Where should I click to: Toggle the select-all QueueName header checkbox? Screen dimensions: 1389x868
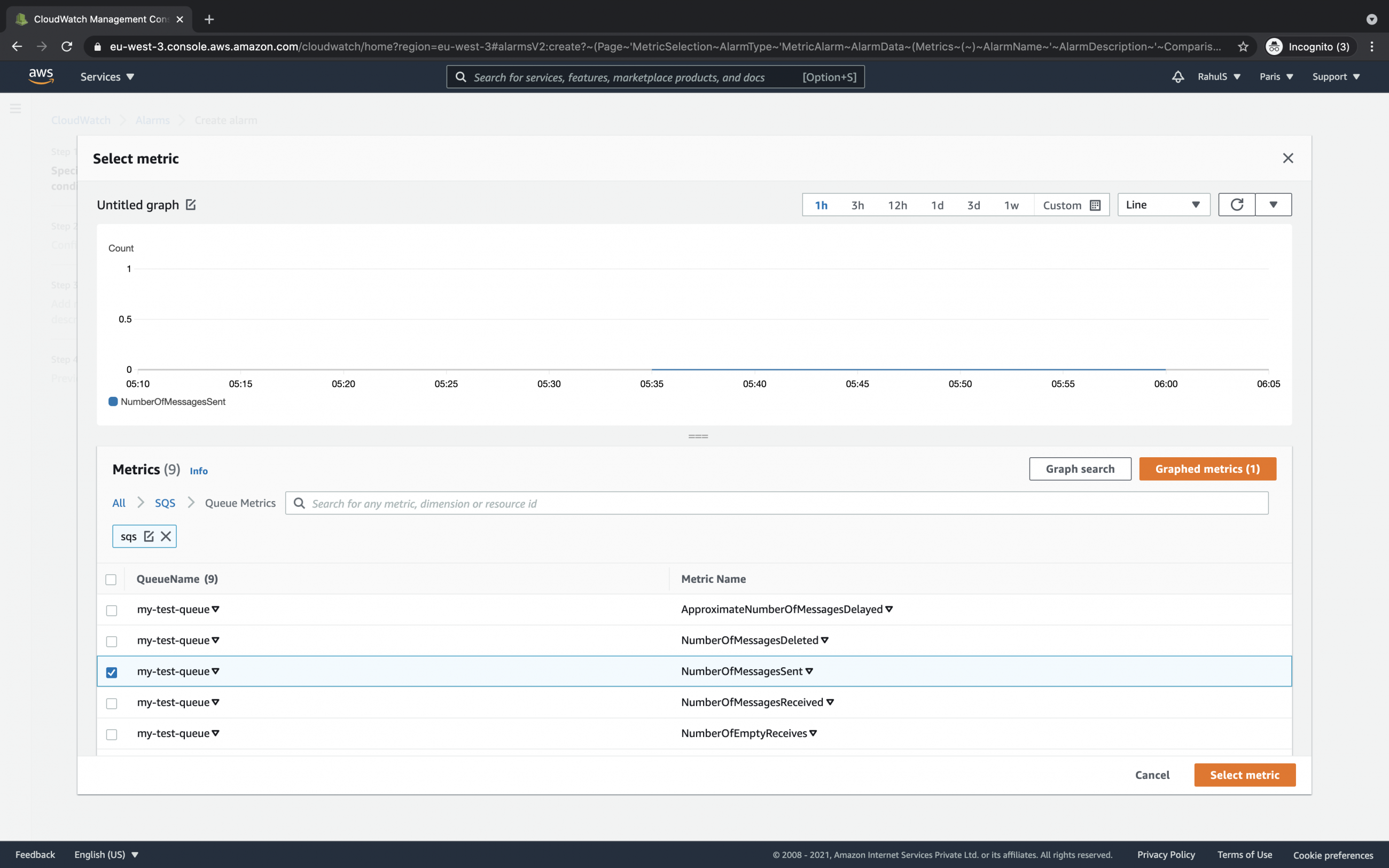coord(111,580)
